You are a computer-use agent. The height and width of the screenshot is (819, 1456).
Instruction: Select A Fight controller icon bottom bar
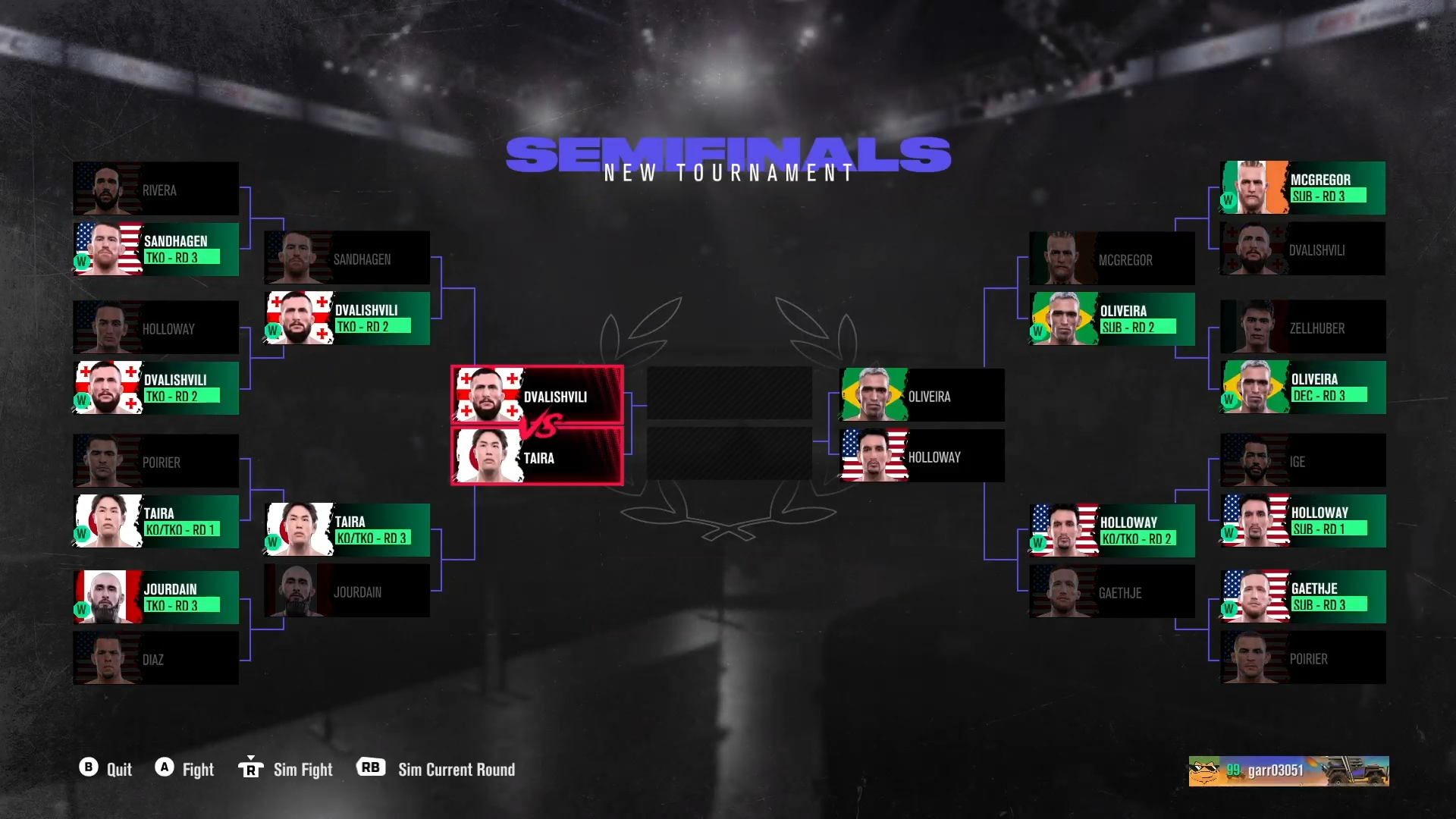[164, 769]
